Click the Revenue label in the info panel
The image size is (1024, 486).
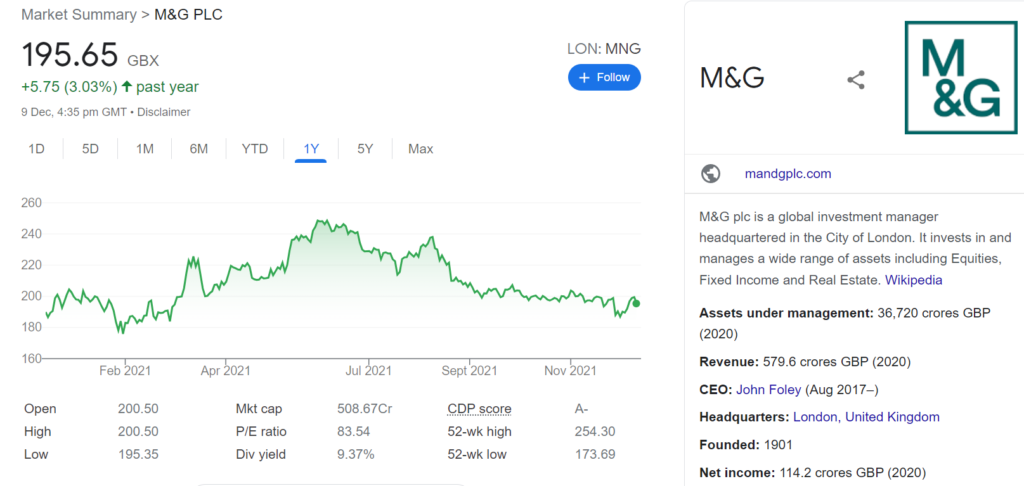(x=729, y=361)
